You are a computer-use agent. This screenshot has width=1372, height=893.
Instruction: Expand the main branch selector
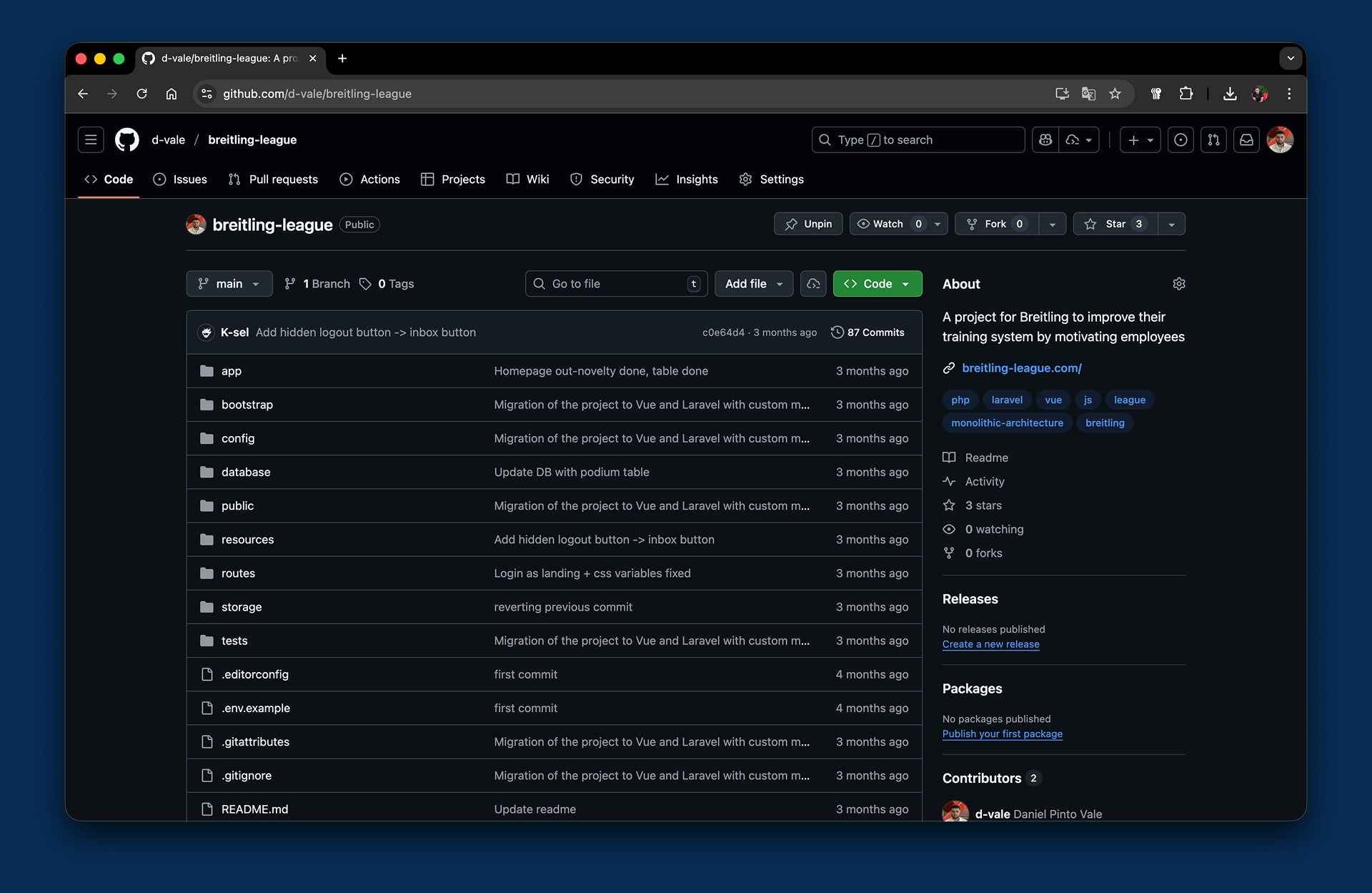(x=229, y=284)
